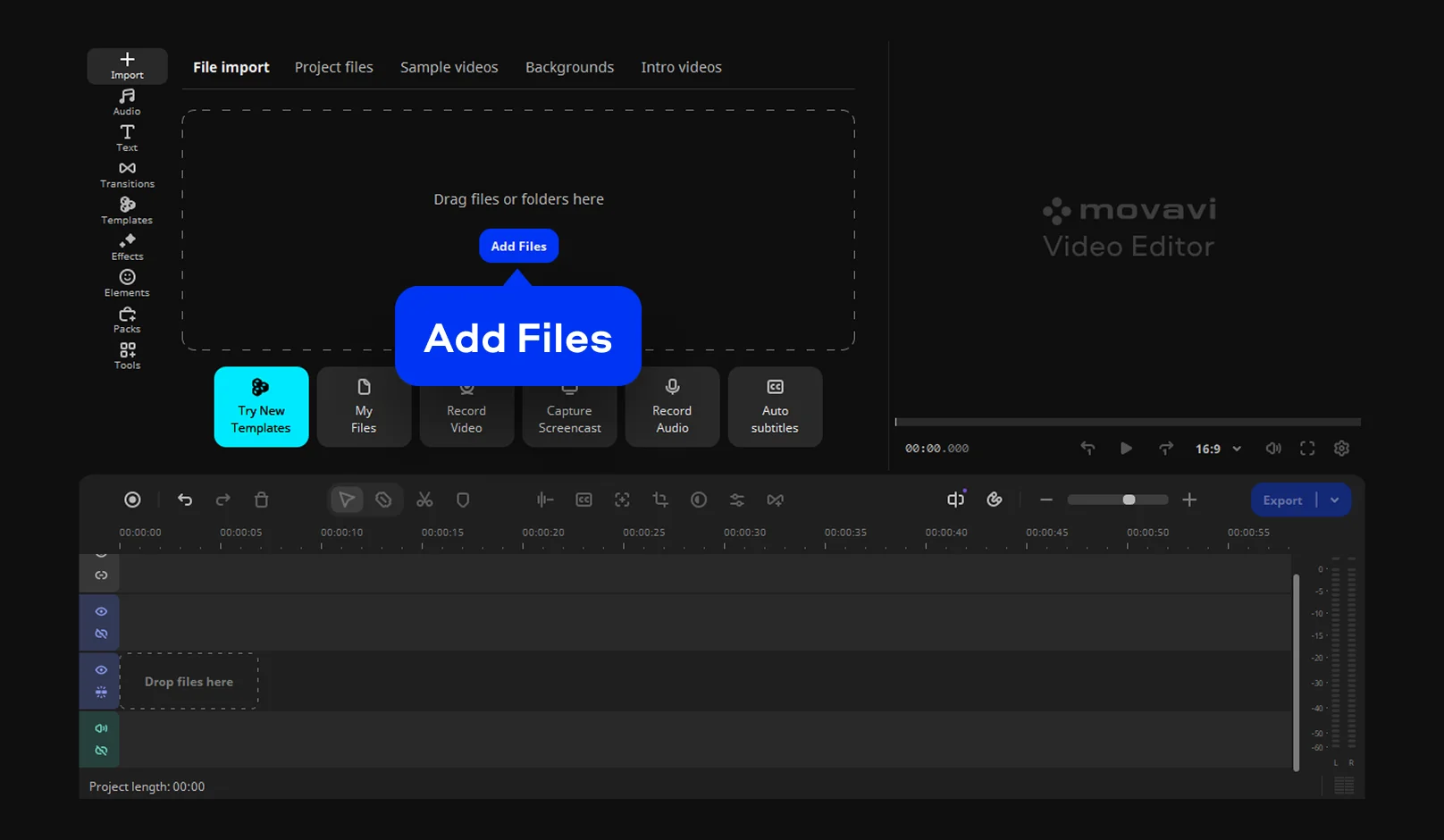The height and width of the screenshot is (840, 1444).
Task: Open the Backgrounds tab
Action: point(569,67)
